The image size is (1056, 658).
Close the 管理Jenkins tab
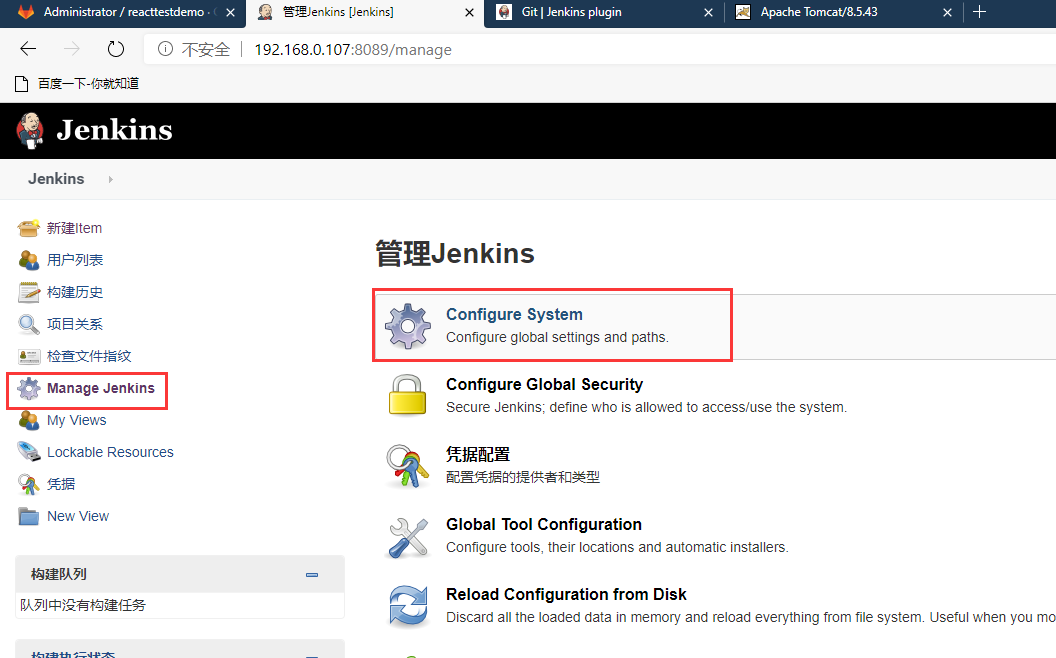click(469, 12)
